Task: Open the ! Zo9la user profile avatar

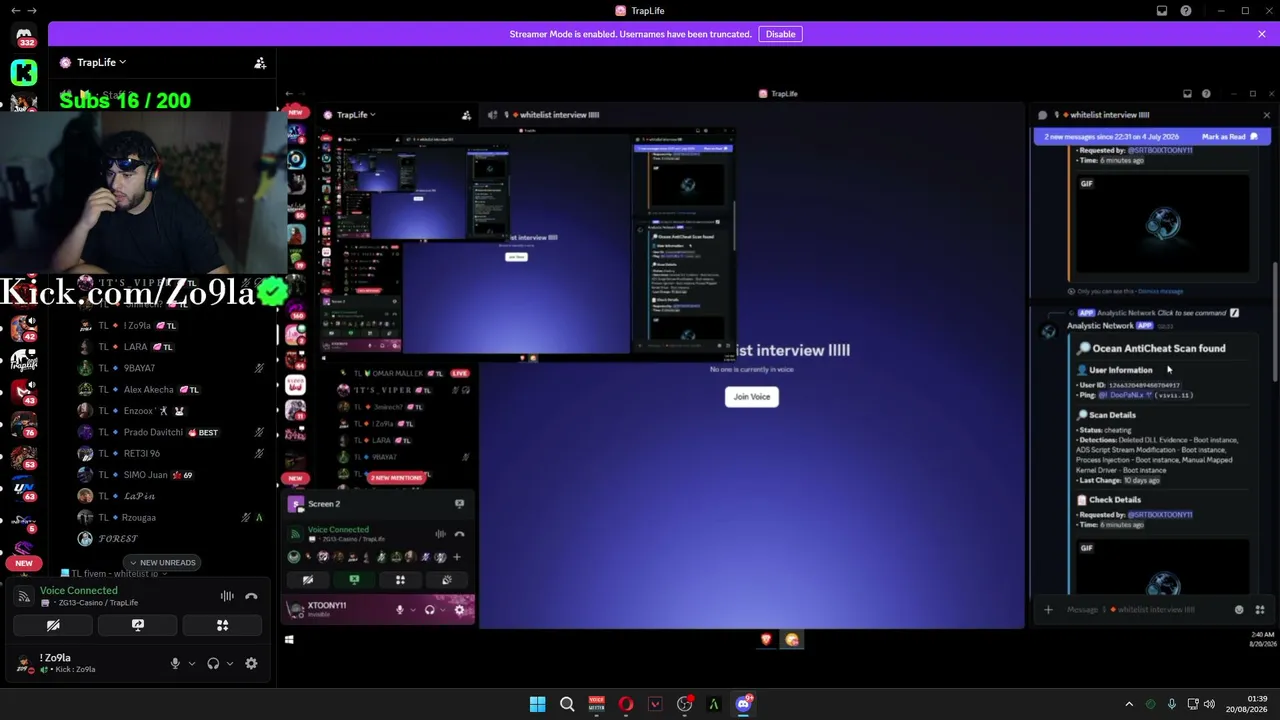Action: (x=24, y=663)
